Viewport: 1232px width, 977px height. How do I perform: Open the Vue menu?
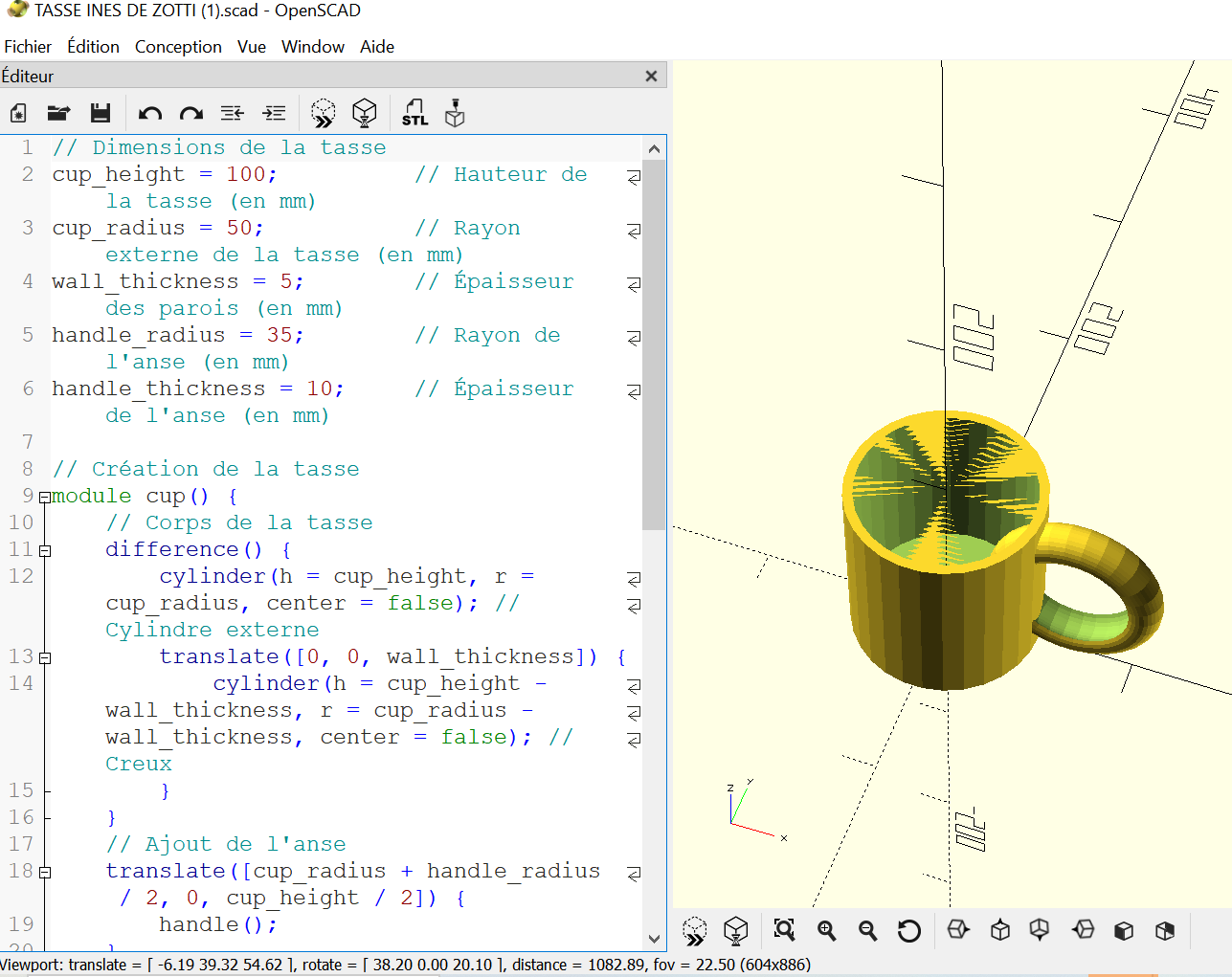click(x=252, y=47)
